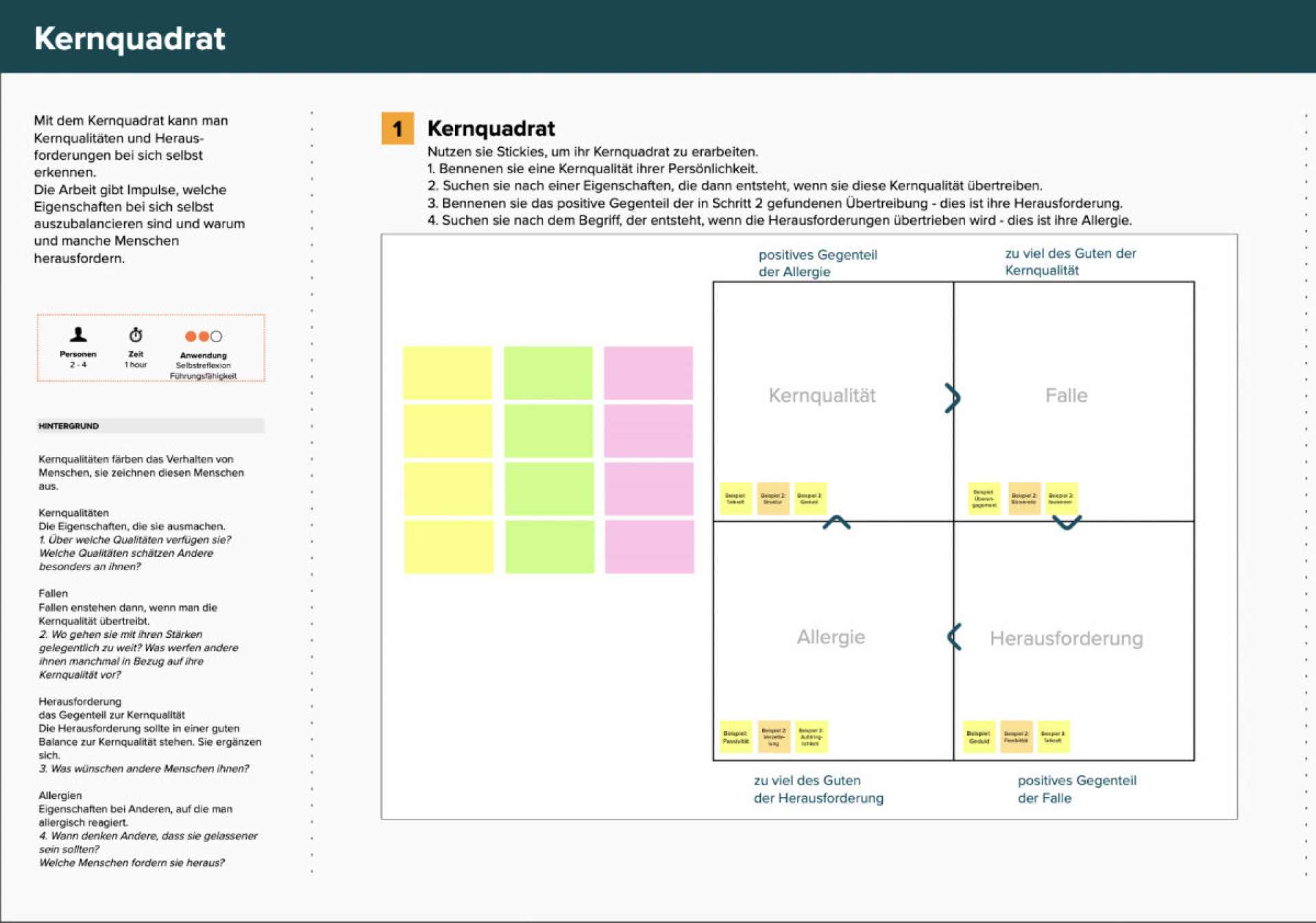1316x923 pixels.
Task: Pick the top pink blank sticky note
Action: [648, 373]
